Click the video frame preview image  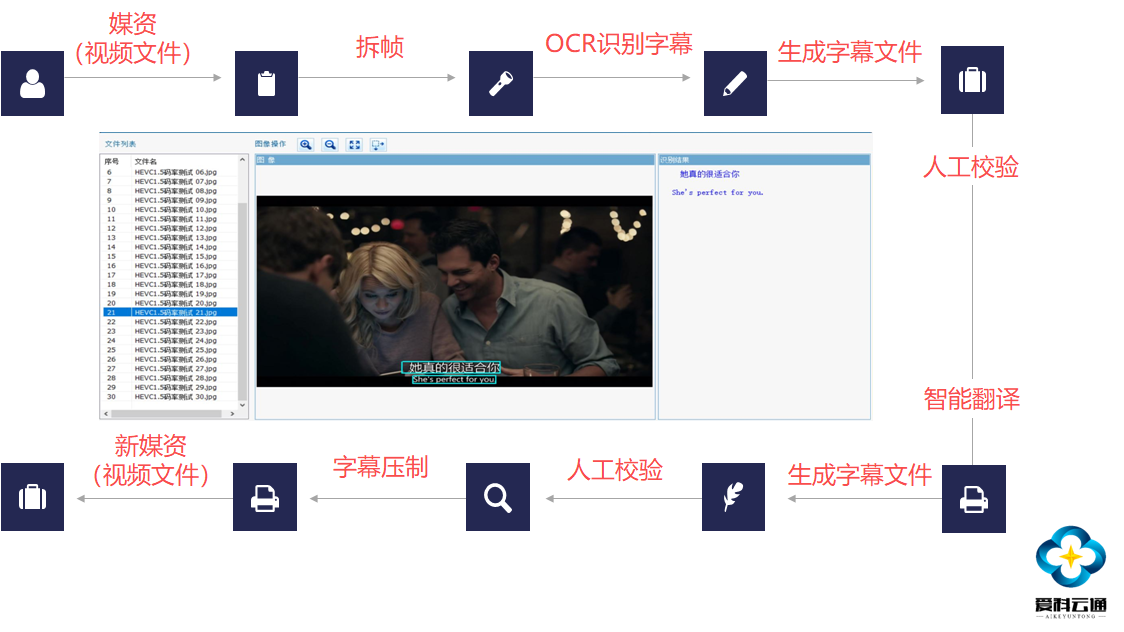click(454, 292)
